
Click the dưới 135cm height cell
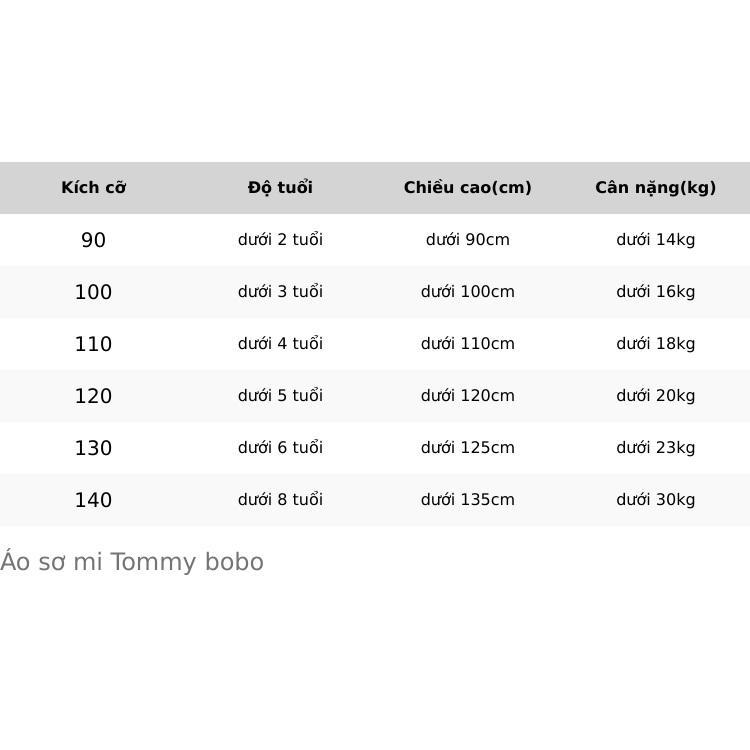click(468, 500)
